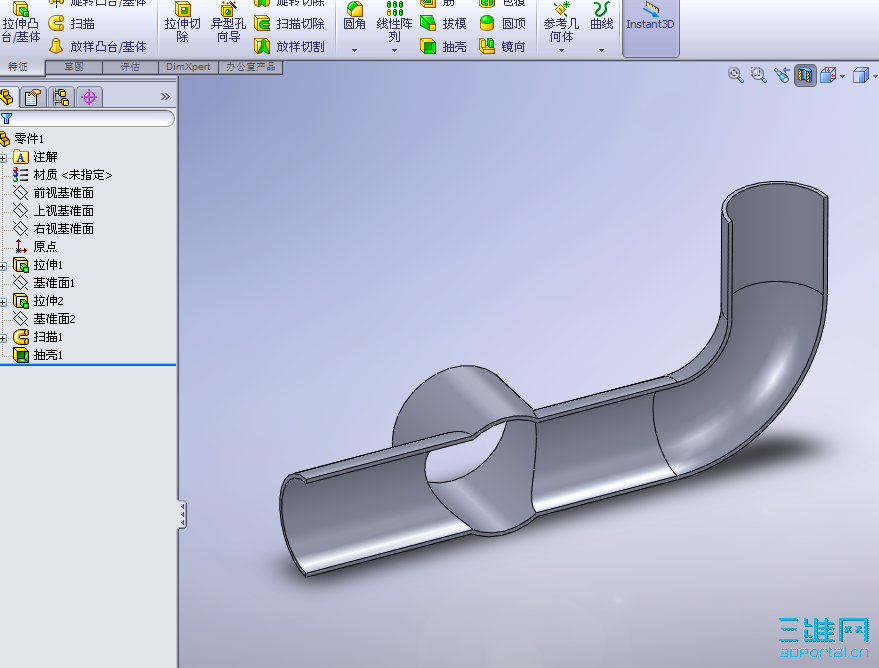Expand the 注解 annotations node
This screenshot has width=879, height=668.
point(3,158)
